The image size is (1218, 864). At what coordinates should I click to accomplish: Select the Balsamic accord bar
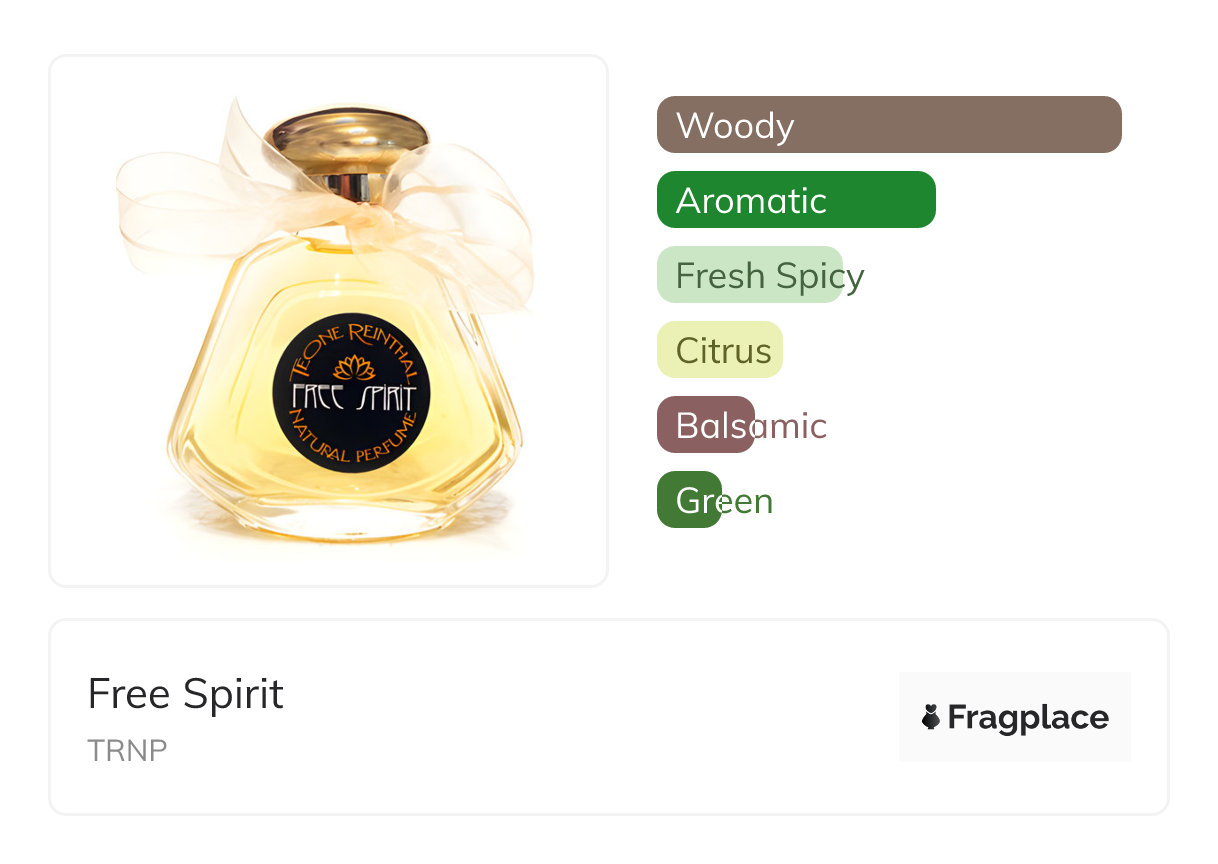pos(706,425)
